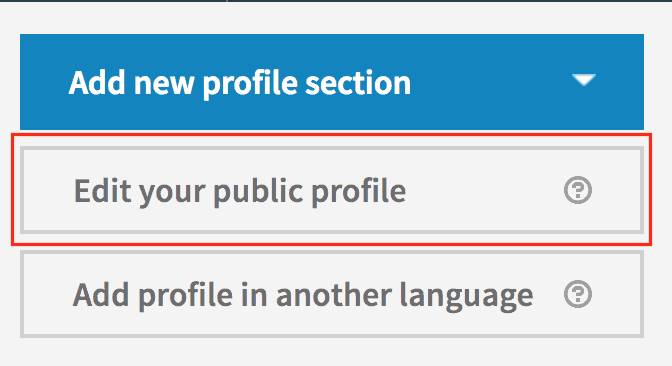Click the Add profile in another language text
The height and width of the screenshot is (366, 672).
303,296
